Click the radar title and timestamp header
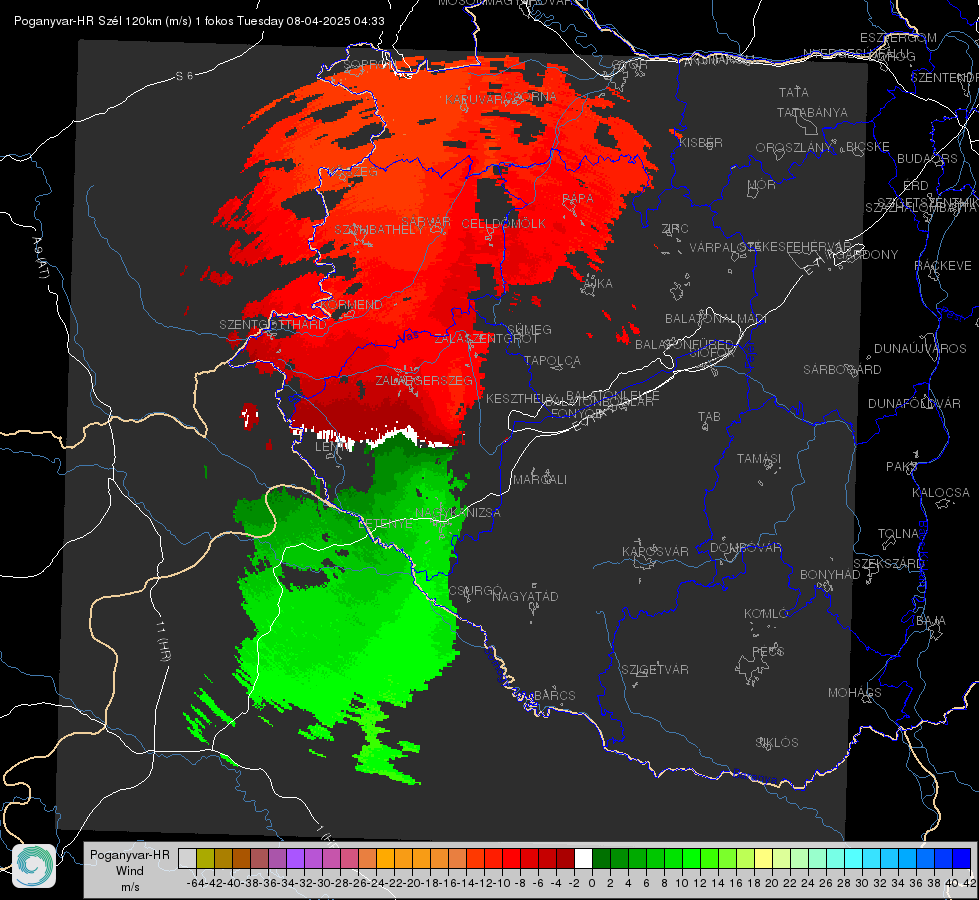The height and width of the screenshot is (900, 979). (x=199, y=21)
